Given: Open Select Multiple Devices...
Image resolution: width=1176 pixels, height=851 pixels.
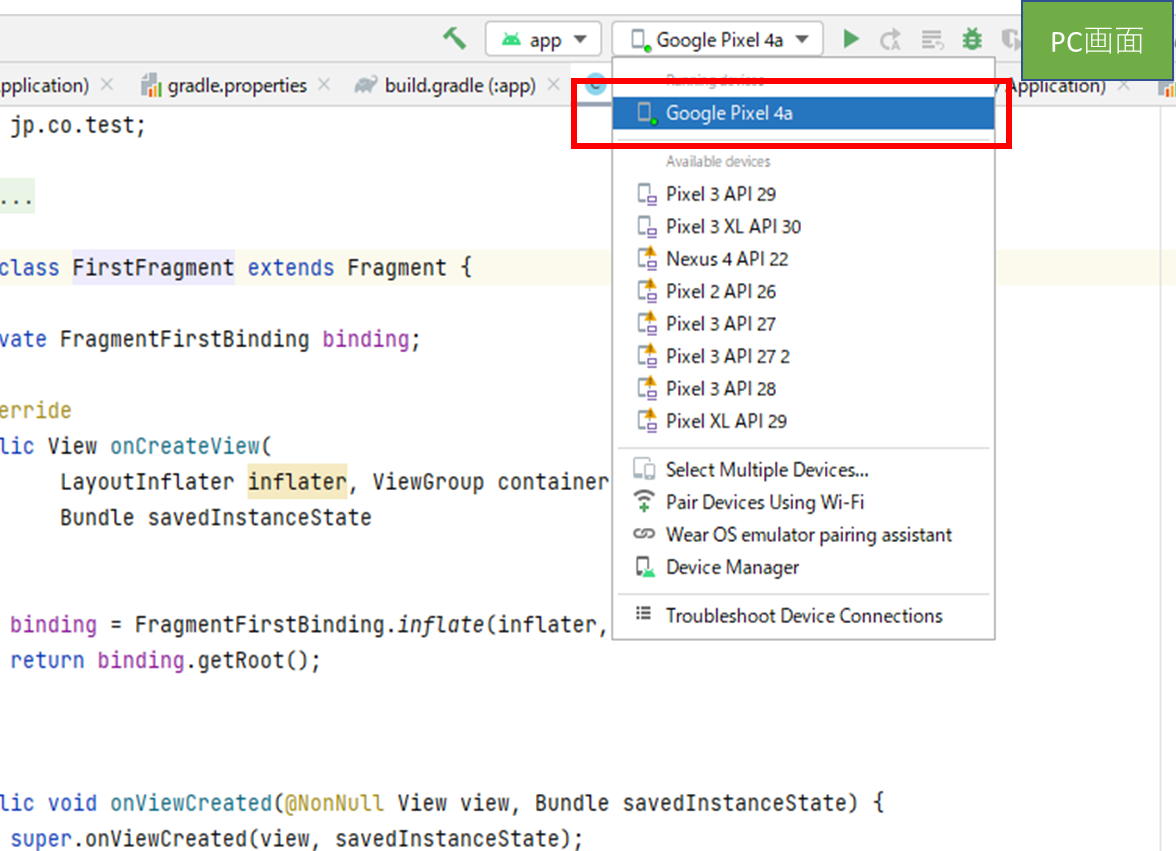Looking at the screenshot, I should 803,469.
